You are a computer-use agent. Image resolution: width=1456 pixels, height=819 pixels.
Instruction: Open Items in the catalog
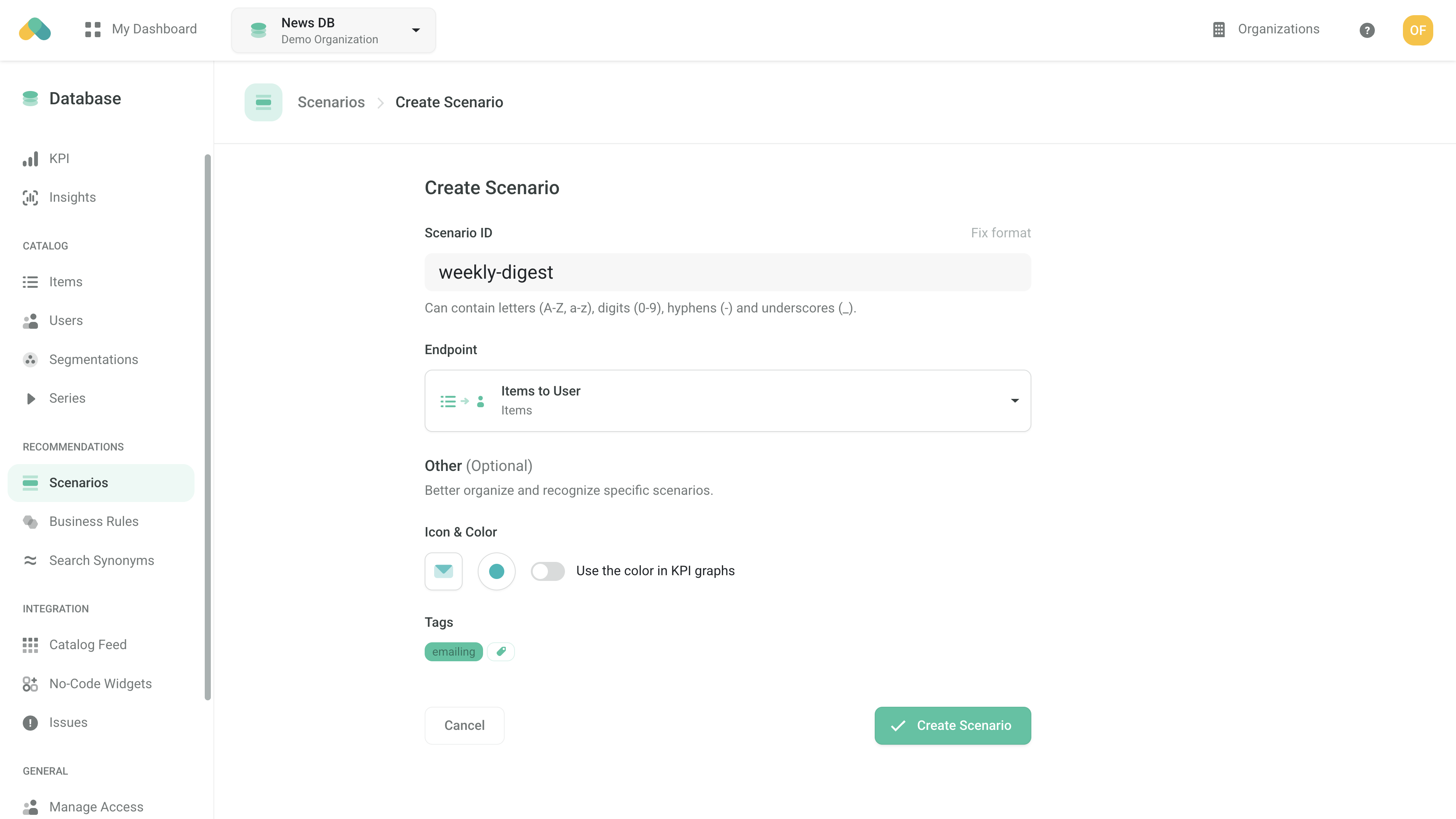(x=66, y=281)
